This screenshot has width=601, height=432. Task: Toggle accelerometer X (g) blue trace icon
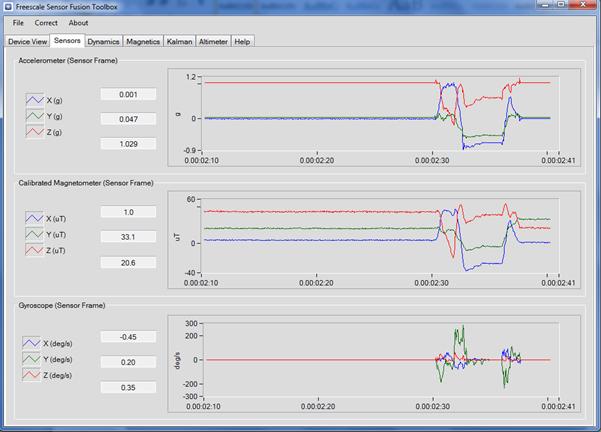point(35,100)
